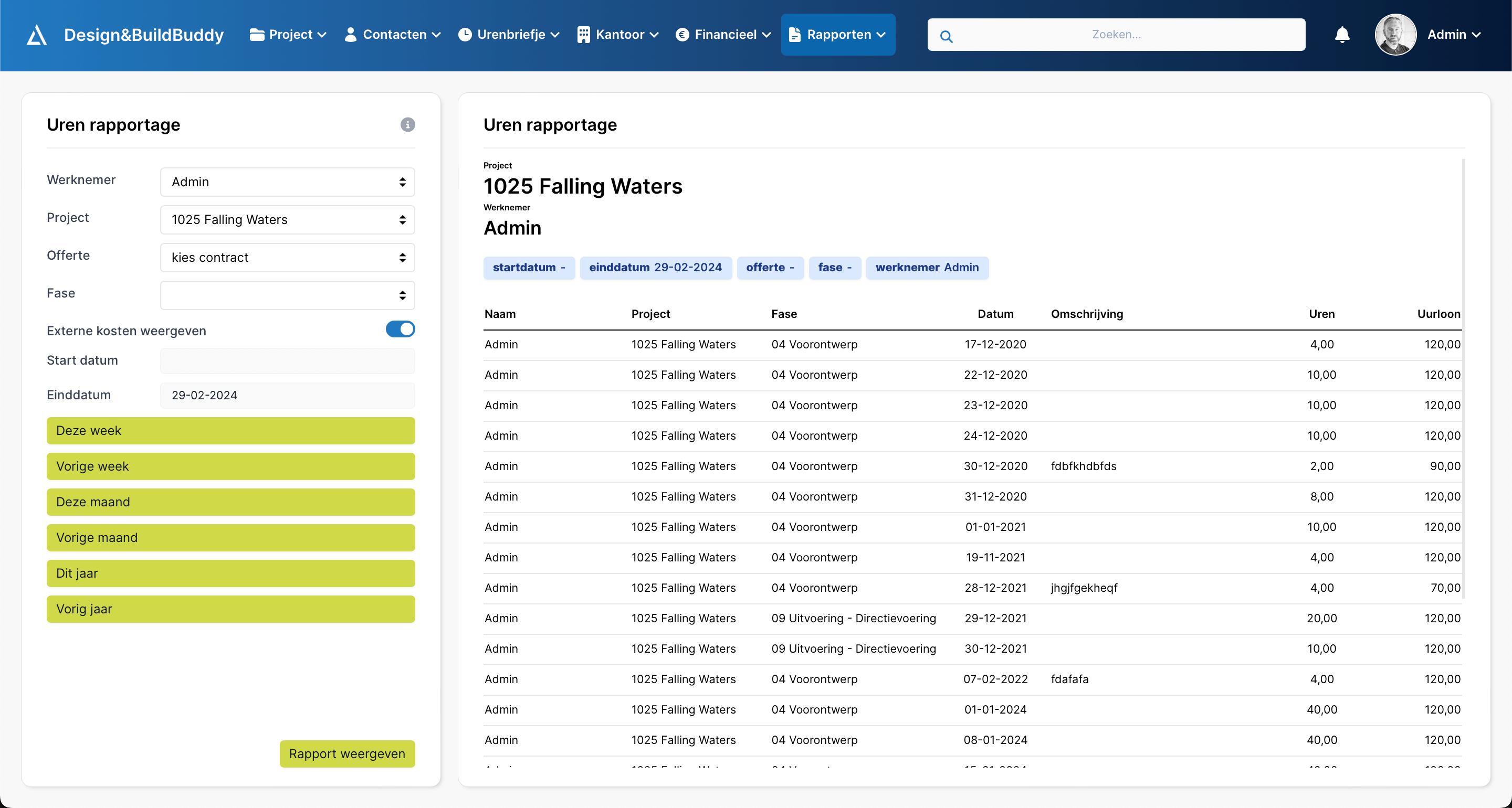Click the date 17-12-2020 cell

click(995, 344)
